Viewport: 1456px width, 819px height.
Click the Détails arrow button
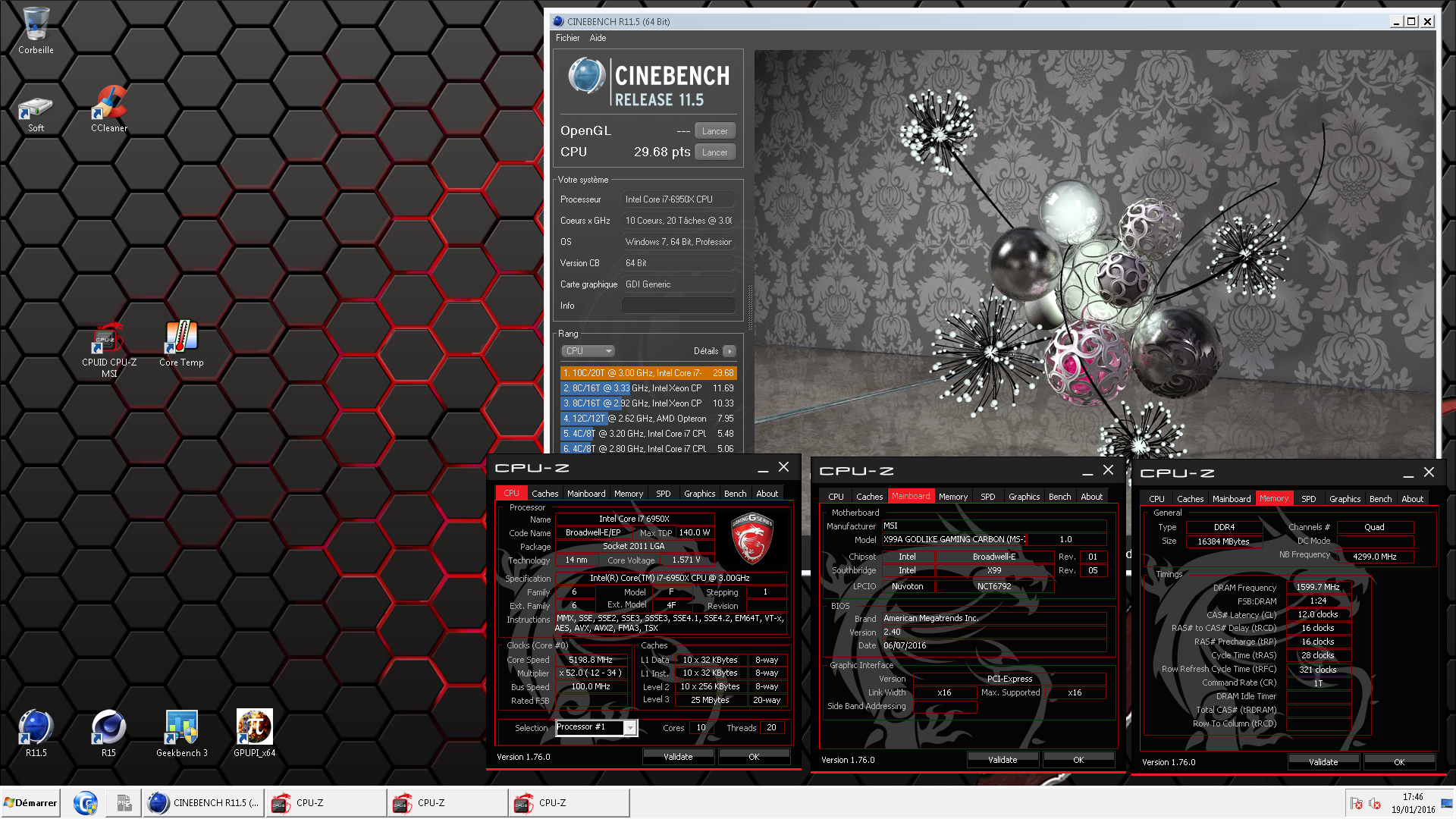pyautogui.click(x=729, y=351)
